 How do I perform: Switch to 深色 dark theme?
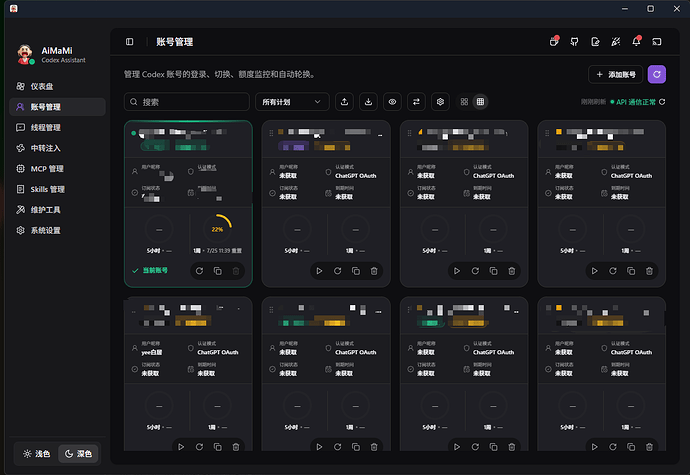(x=78, y=454)
